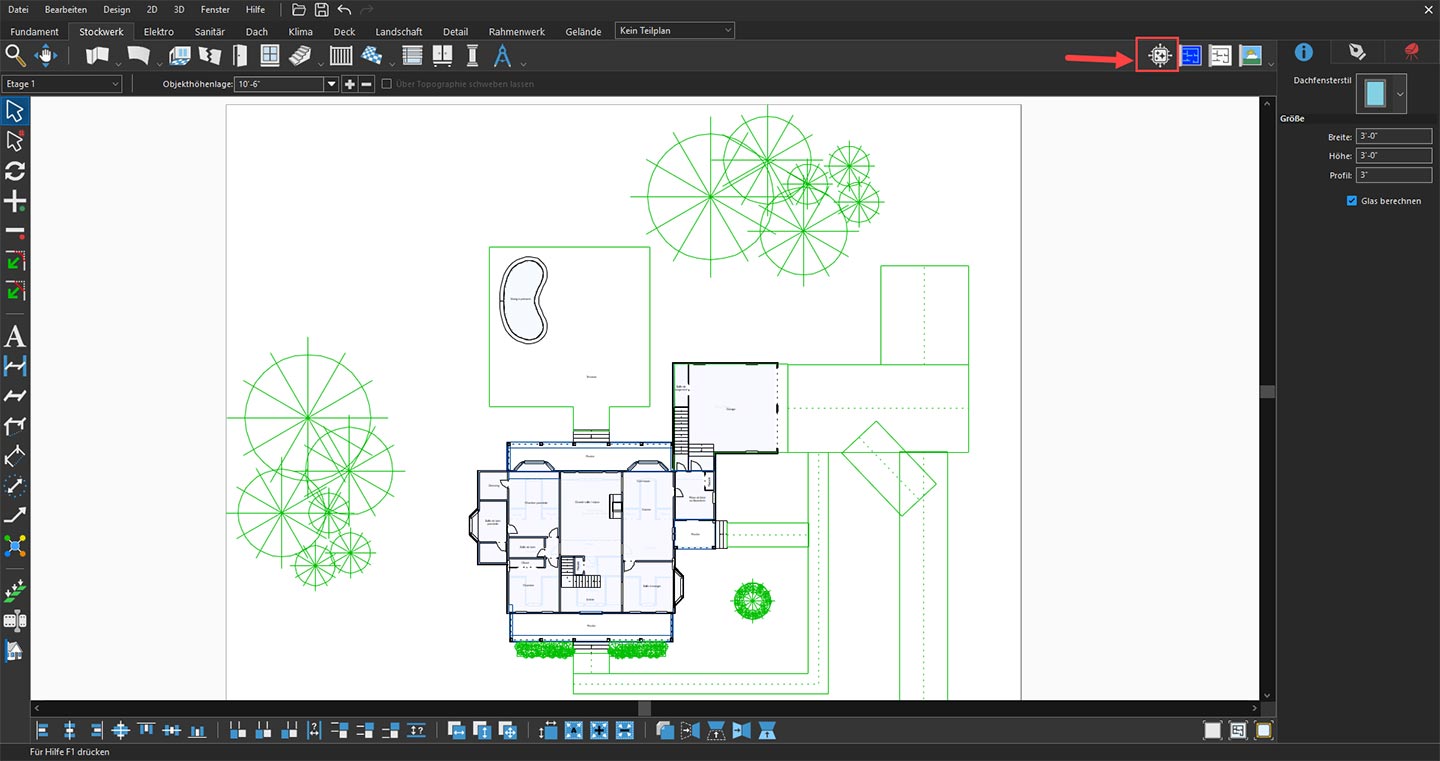Select the floor/room tool icon
The width and height of the screenshot is (1440, 761).
180,56
